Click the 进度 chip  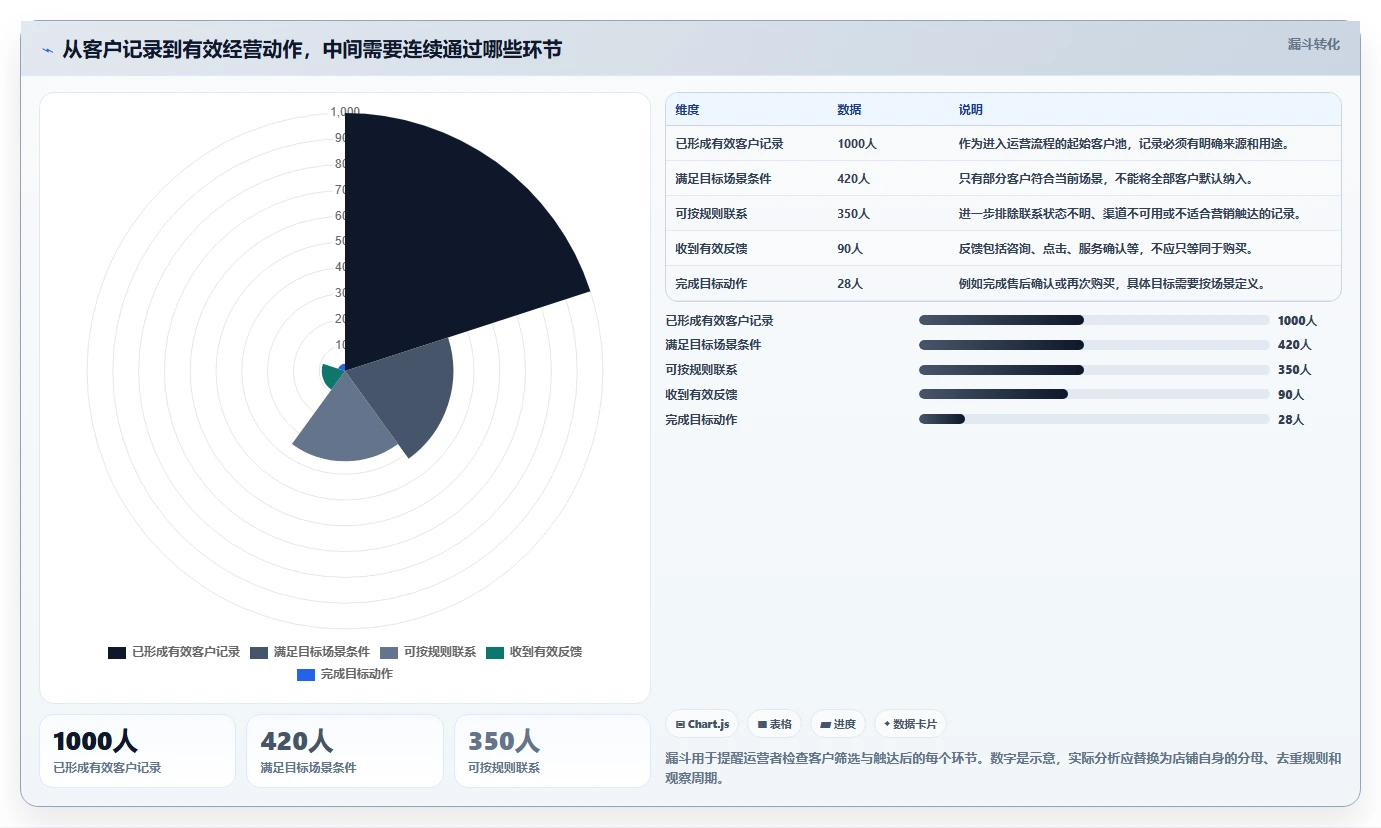(x=838, y=724)
